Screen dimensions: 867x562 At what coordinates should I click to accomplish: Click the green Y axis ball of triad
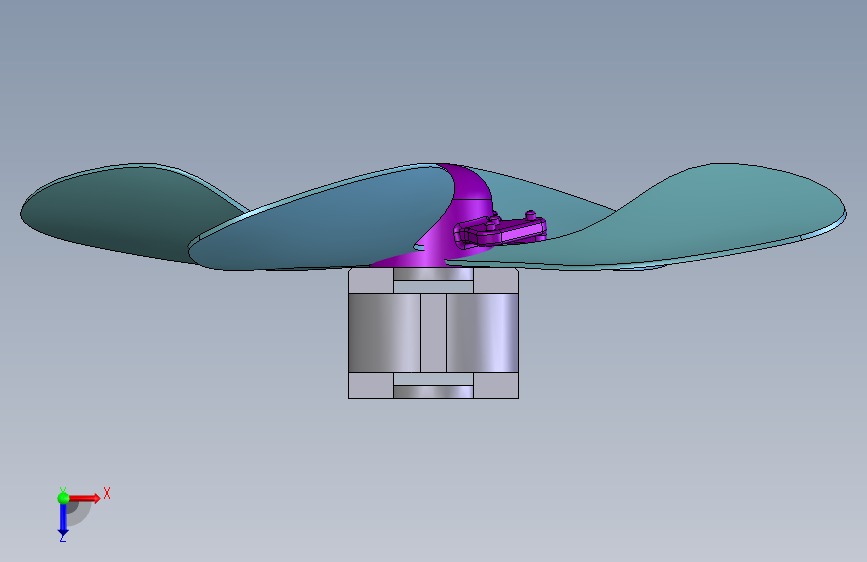click(63, 498)
